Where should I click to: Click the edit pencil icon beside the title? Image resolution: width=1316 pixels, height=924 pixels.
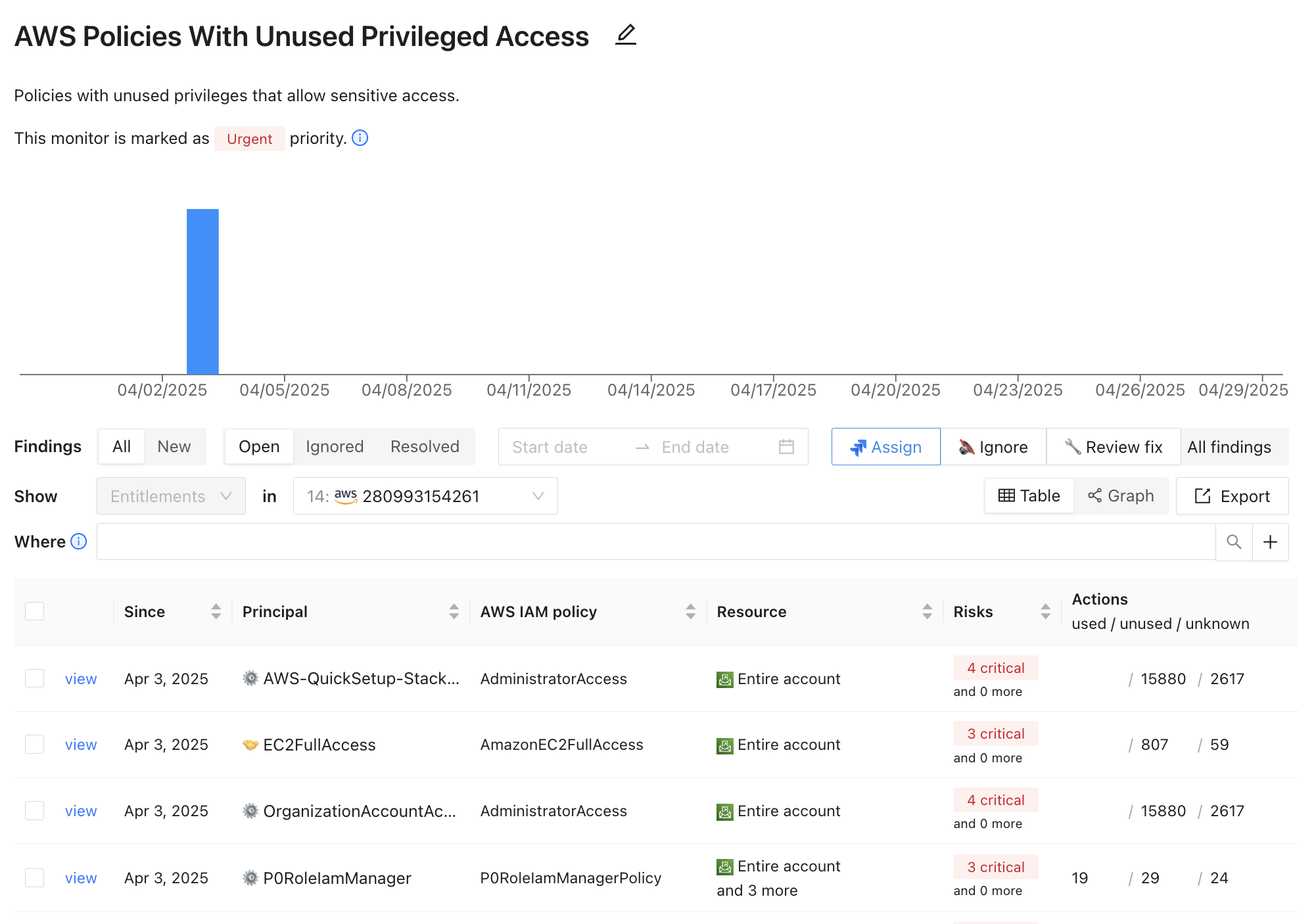point(626,35)
